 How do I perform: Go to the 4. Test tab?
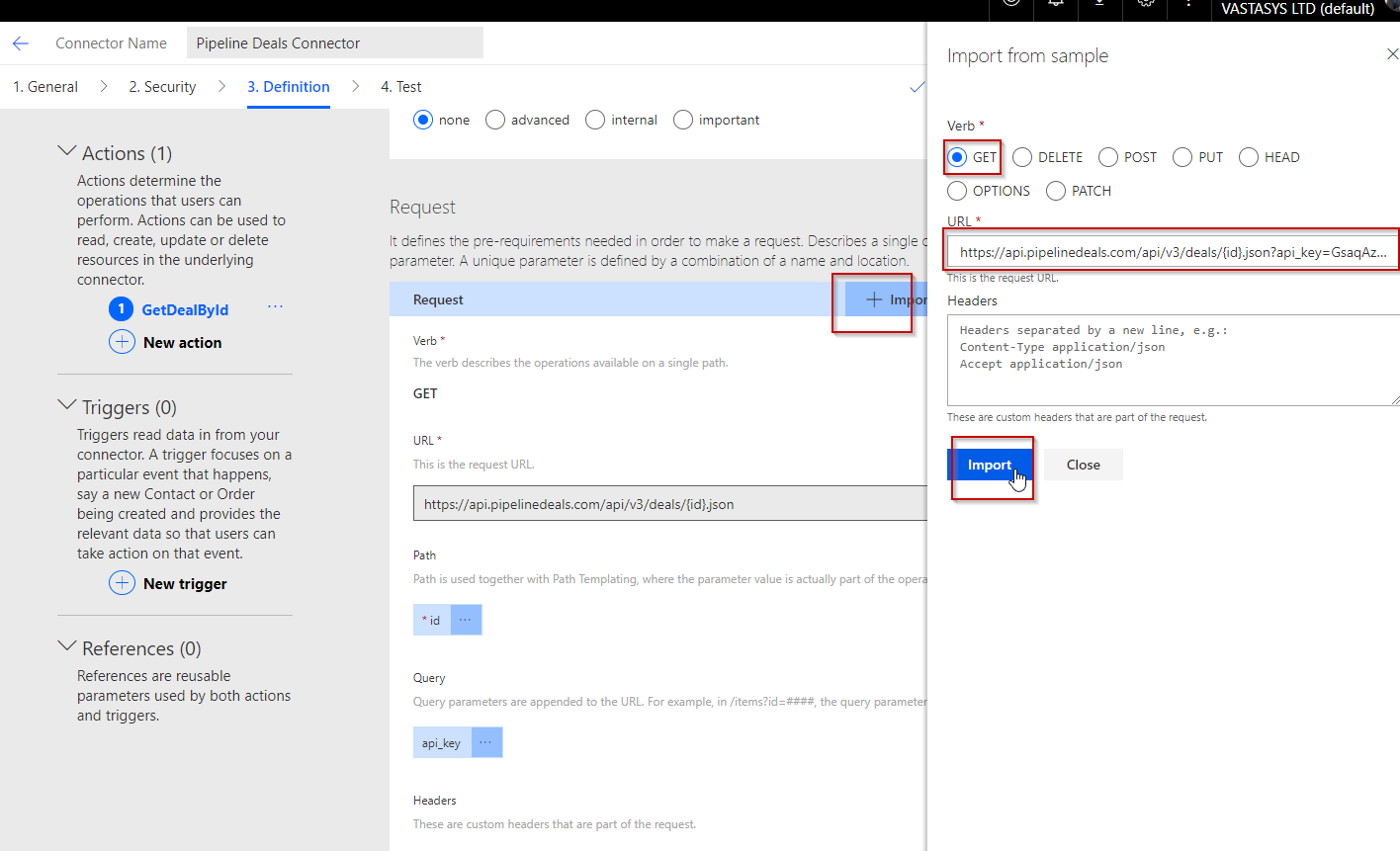pyautogui.click(x=400, y=87)
